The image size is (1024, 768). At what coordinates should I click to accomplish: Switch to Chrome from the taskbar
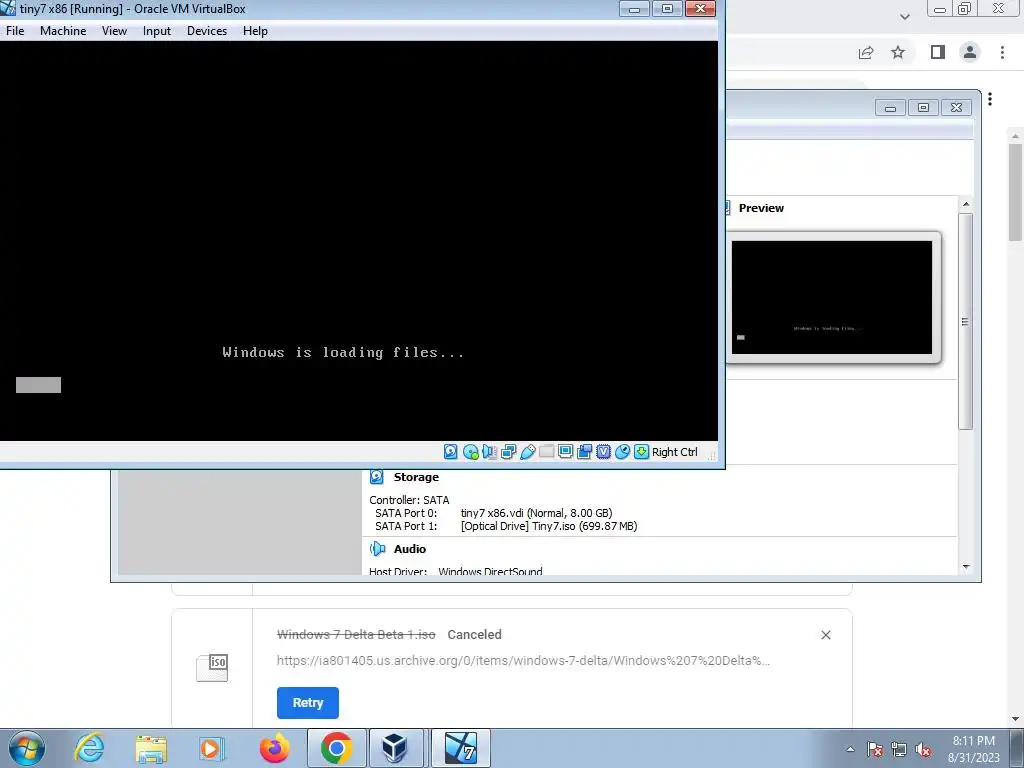pos(336,748)
